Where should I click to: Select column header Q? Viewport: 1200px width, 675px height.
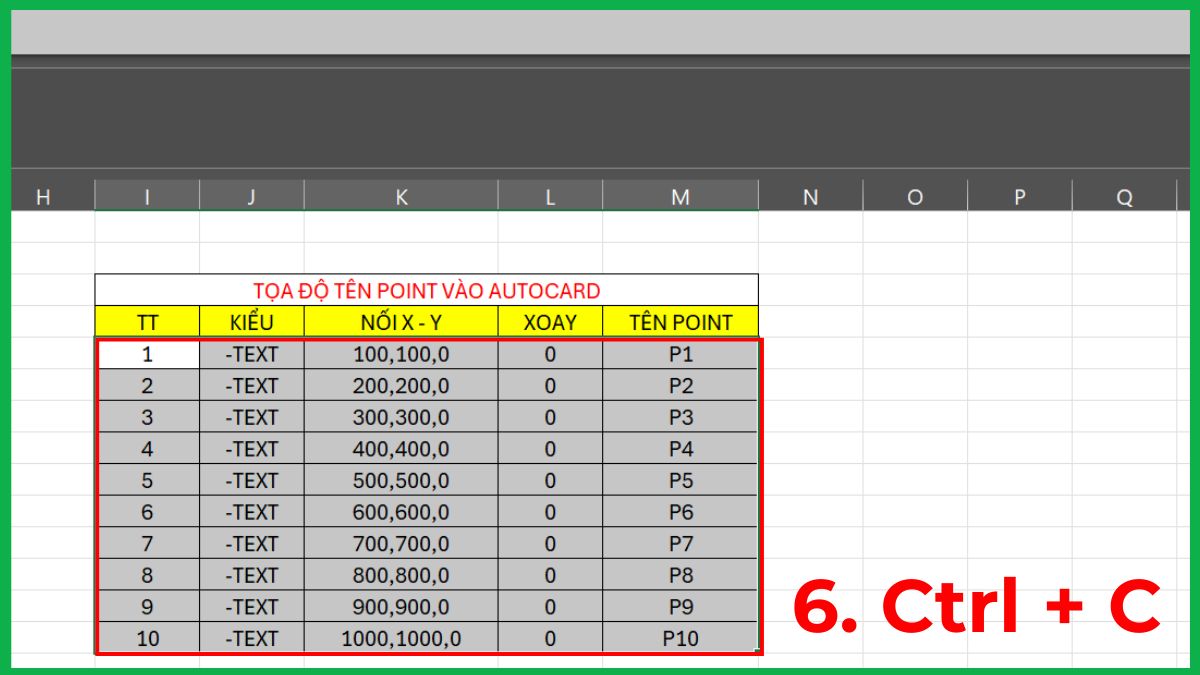pos(1123,196)
